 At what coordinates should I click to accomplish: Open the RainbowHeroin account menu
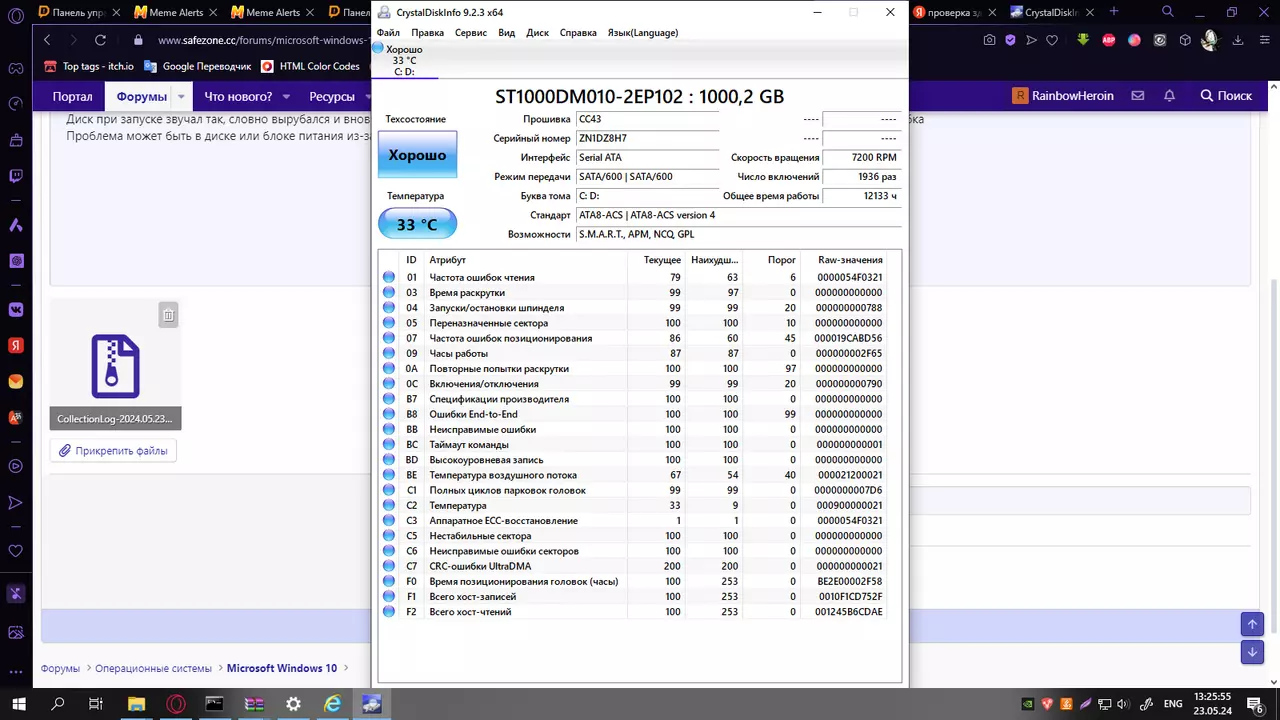tap(1063, 96)
